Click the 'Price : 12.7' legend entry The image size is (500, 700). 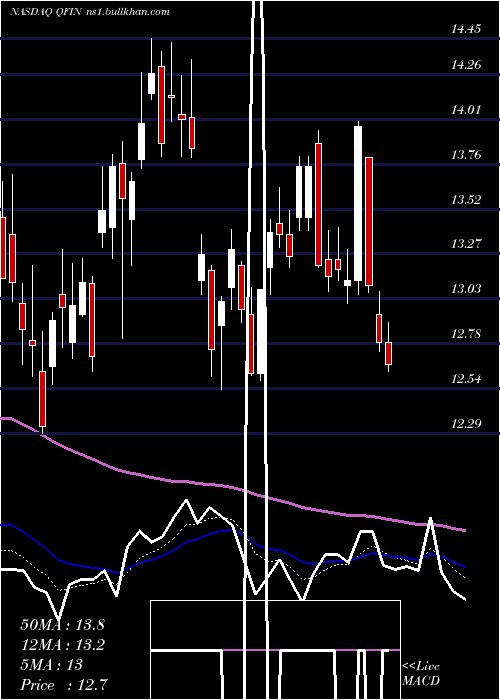point(63,685)
